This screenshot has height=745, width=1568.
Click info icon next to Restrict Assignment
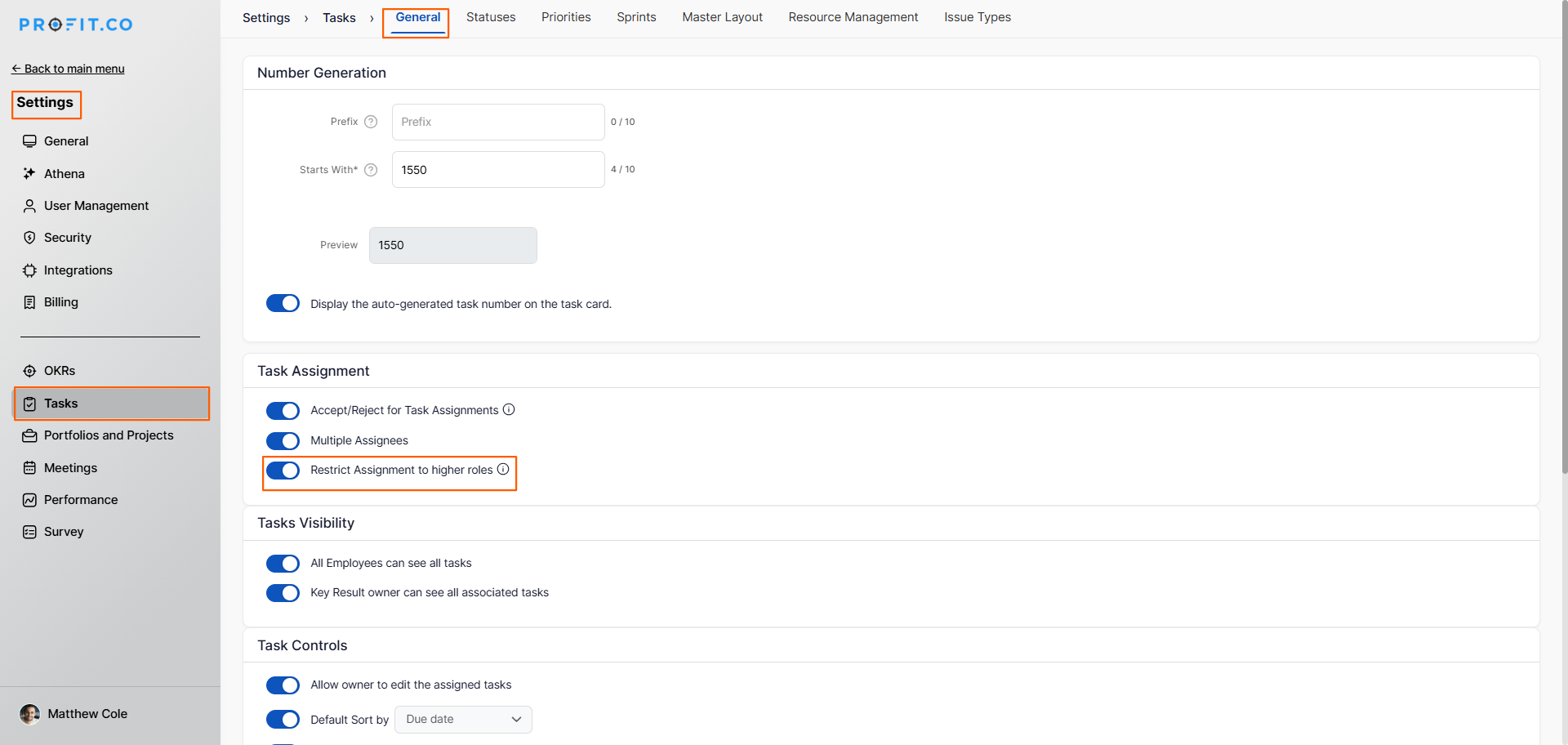[x=503, y=469]
